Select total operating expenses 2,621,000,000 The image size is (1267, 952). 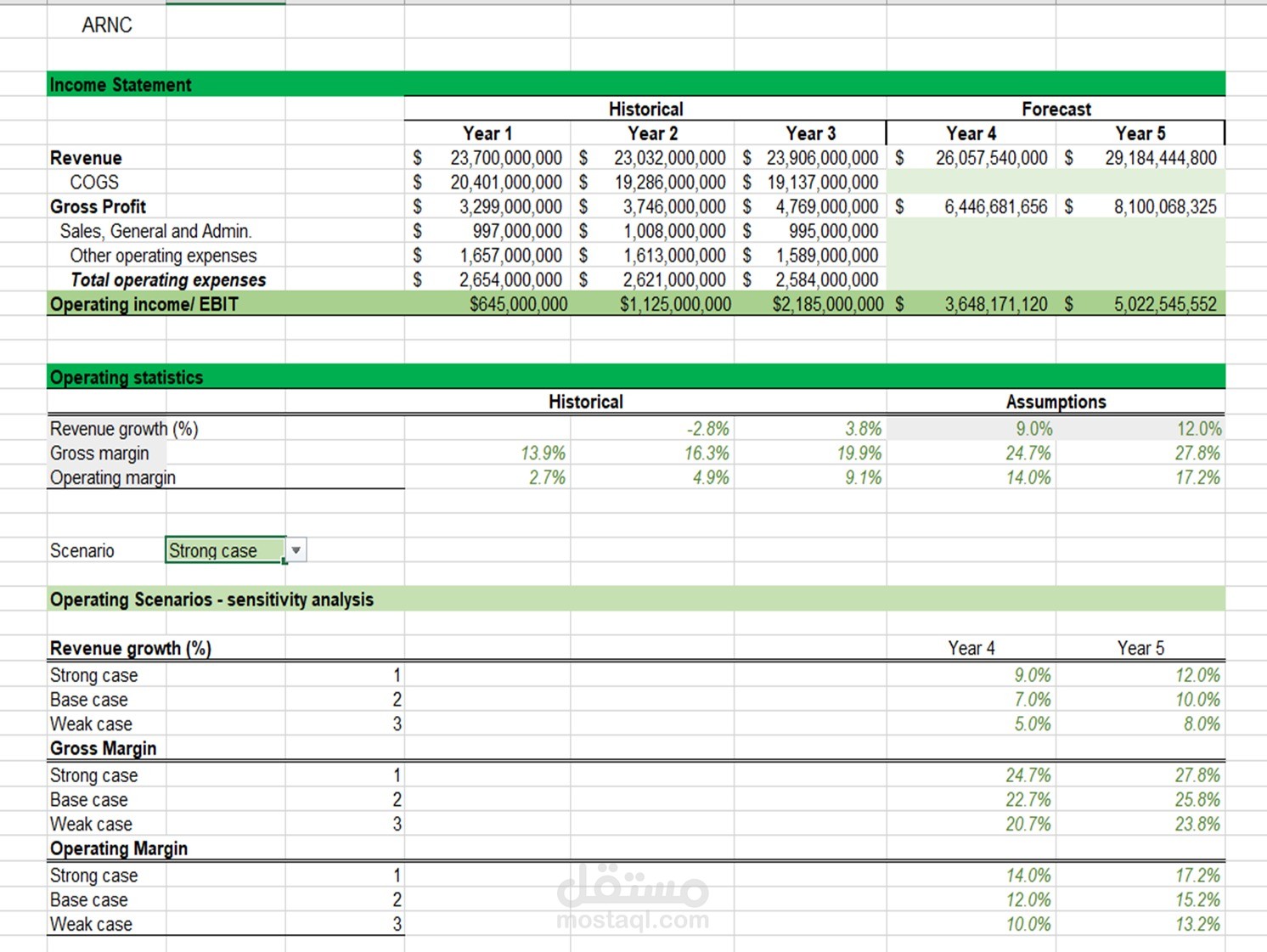point(652,280)
